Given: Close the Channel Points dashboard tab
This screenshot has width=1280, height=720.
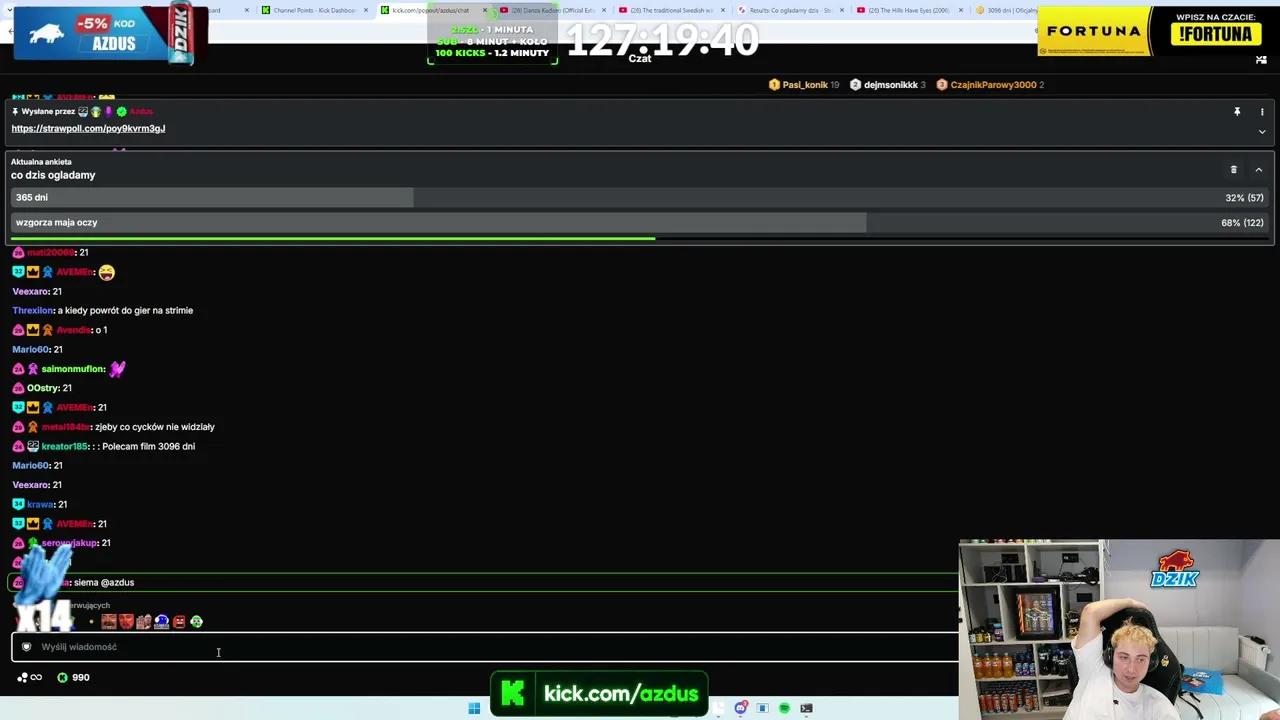Looking at the screenshot, I should pyautogui.click(x=366, y=10).
